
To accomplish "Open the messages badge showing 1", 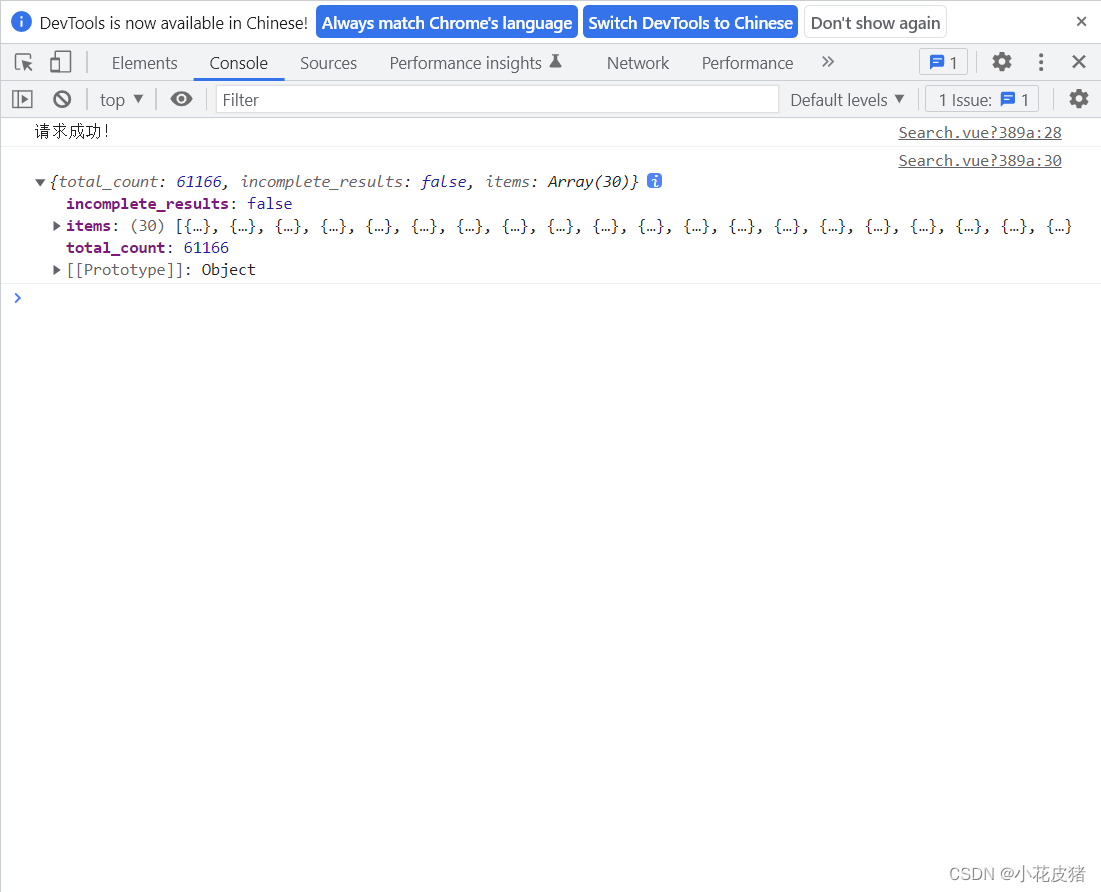I will click(x=943, y=63).
